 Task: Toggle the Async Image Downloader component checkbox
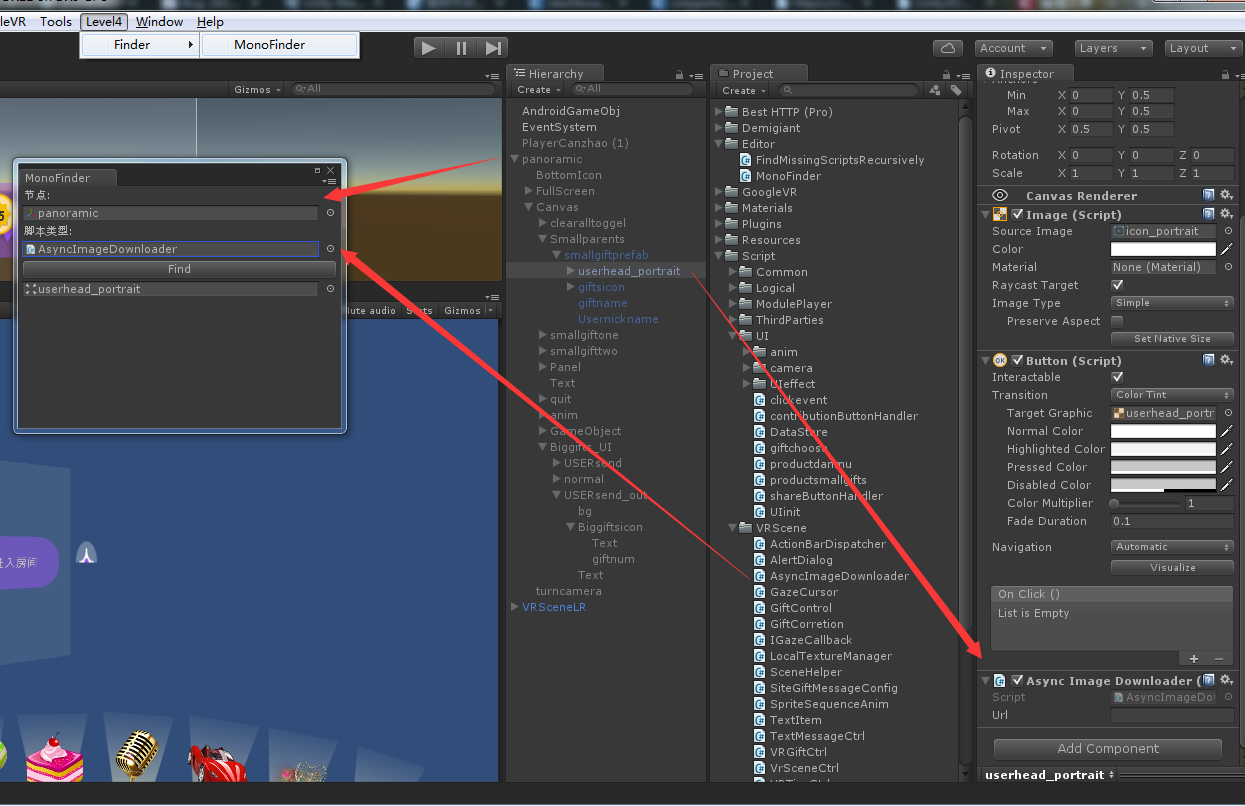tap(1017, 681)
